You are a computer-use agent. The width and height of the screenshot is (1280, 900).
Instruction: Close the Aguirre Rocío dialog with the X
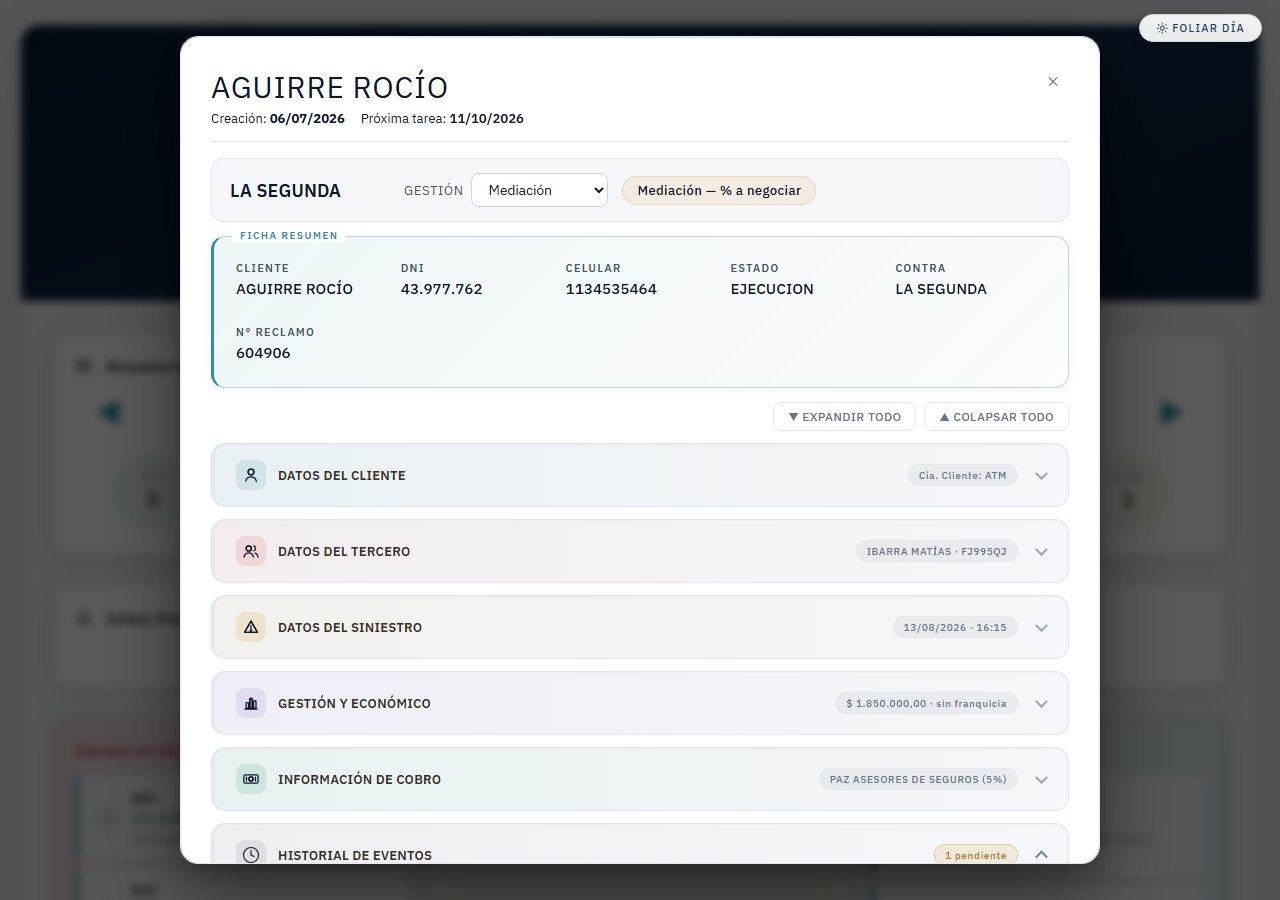[1053, 82]
